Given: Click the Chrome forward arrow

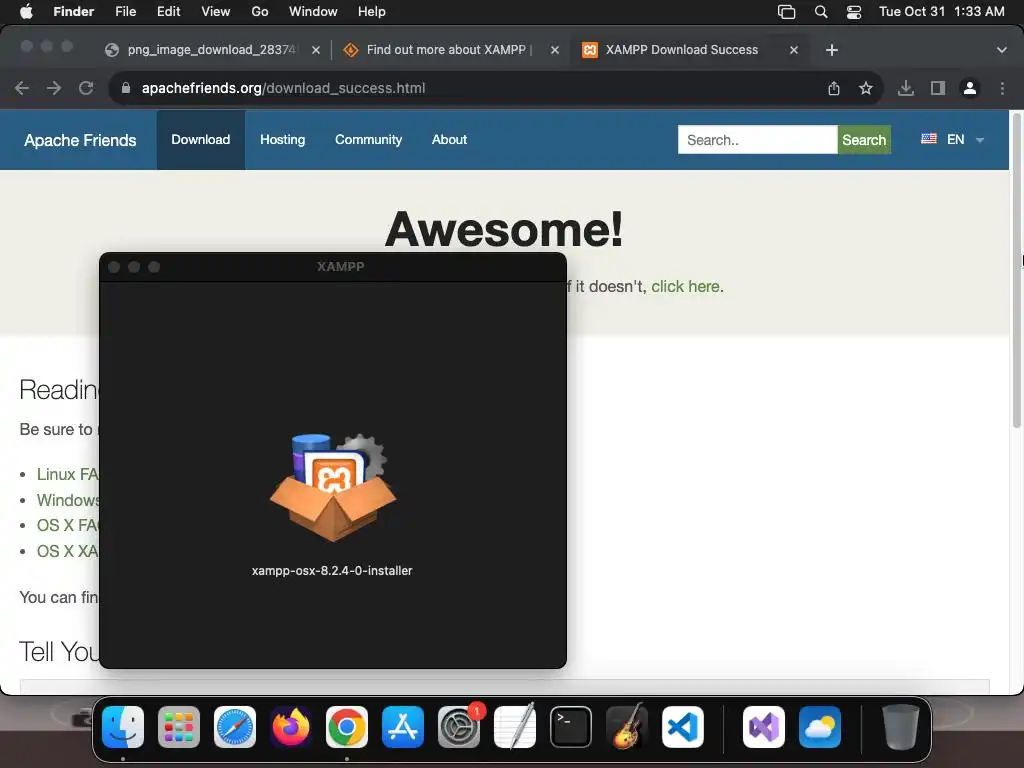Looking at the screenshot, I should coord(54,88).
